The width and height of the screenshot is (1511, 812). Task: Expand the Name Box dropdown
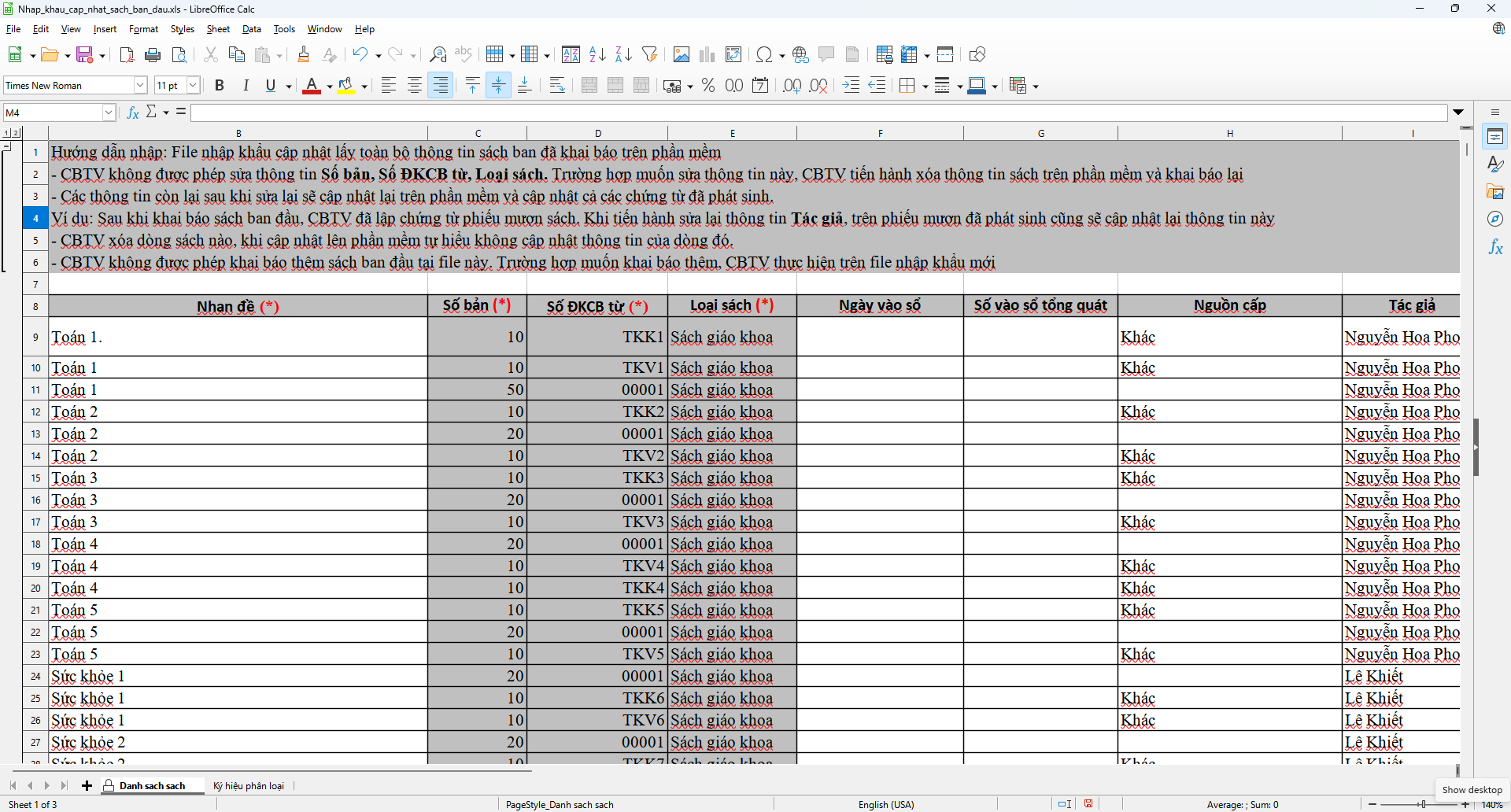pyautogui.click(x=109, y=113)
